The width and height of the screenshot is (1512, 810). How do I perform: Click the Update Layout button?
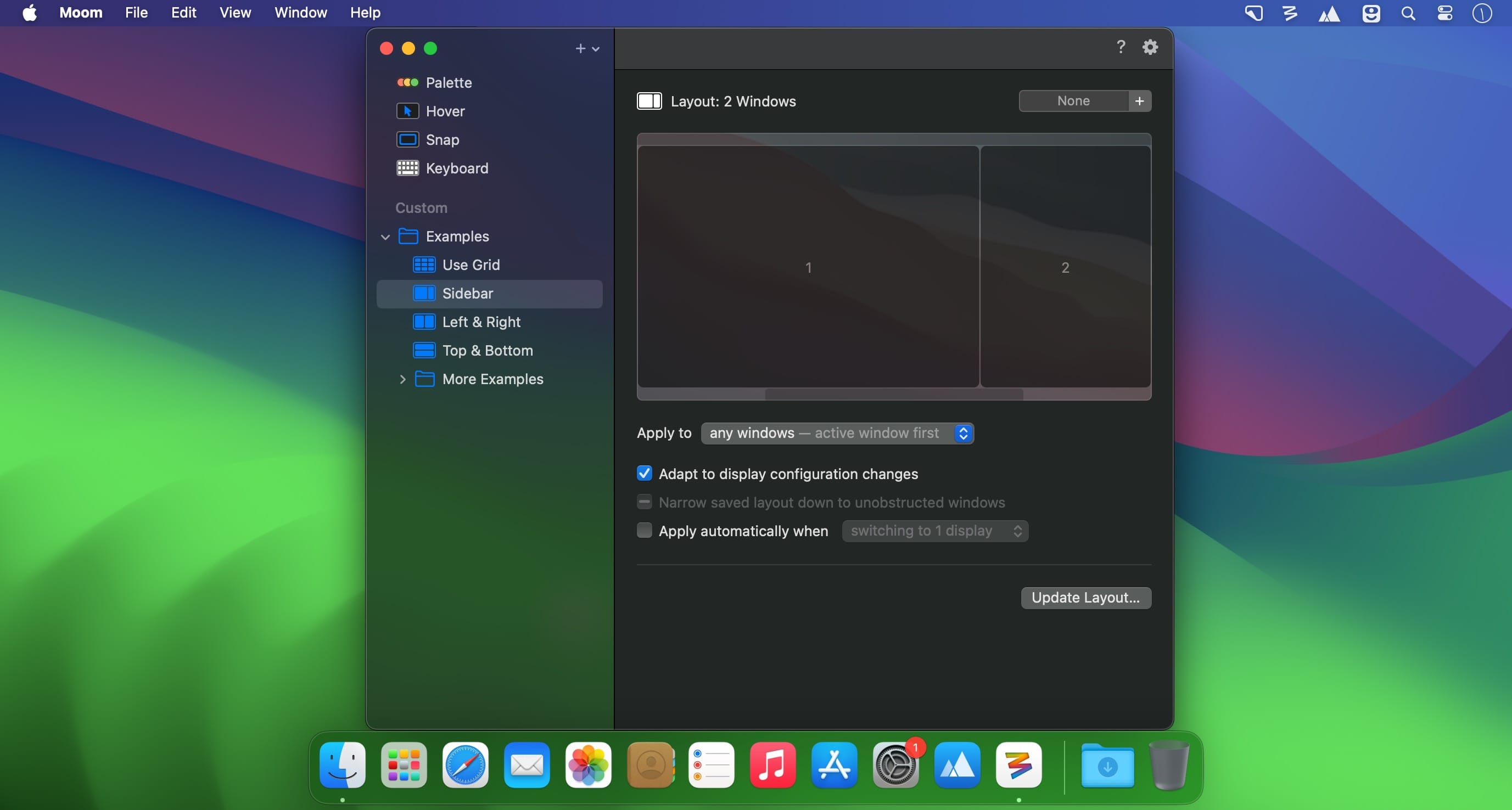[1085, 598]
